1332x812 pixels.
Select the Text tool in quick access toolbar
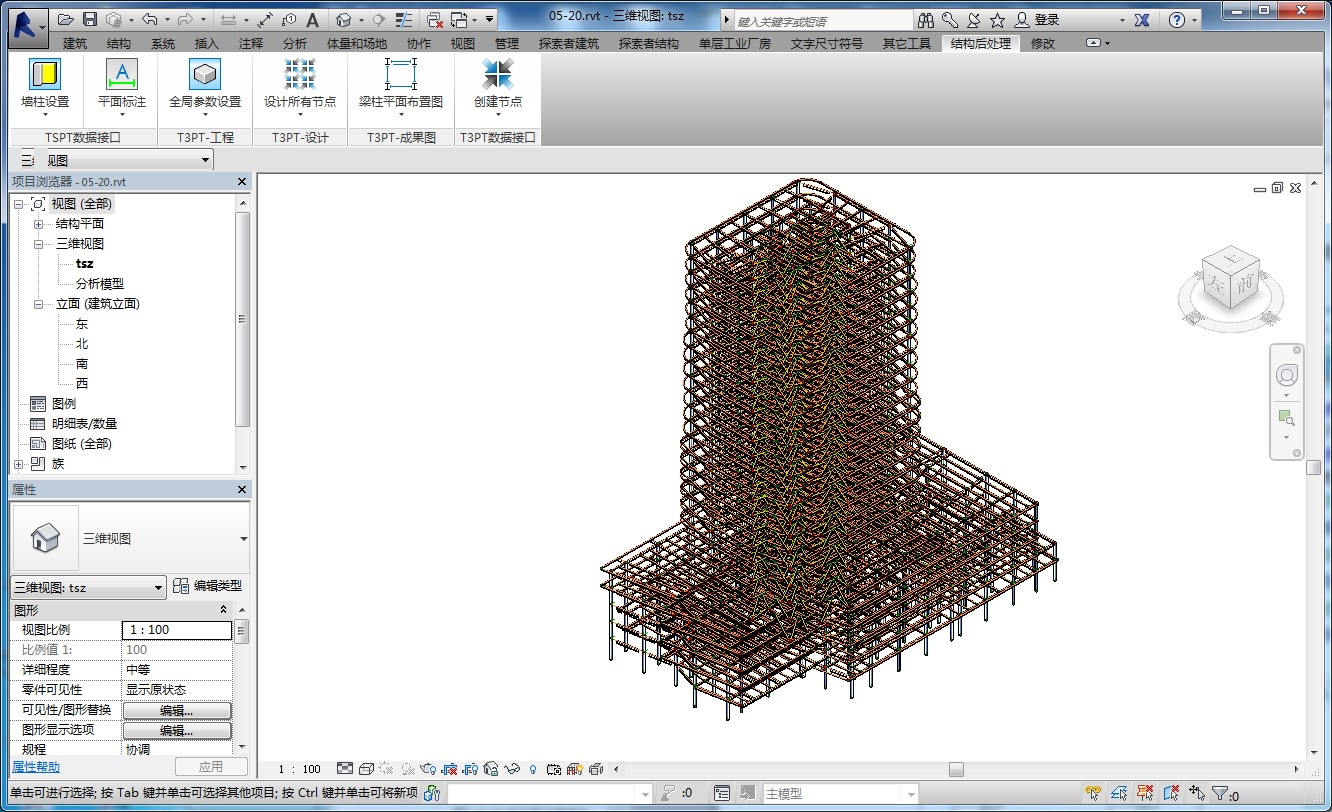(312, 19)
